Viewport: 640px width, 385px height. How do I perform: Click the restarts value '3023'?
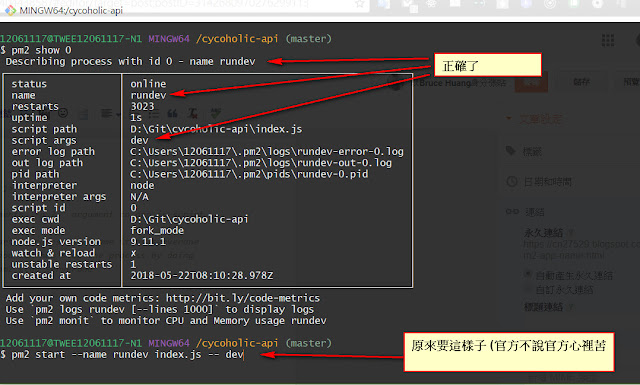point(142,106)
